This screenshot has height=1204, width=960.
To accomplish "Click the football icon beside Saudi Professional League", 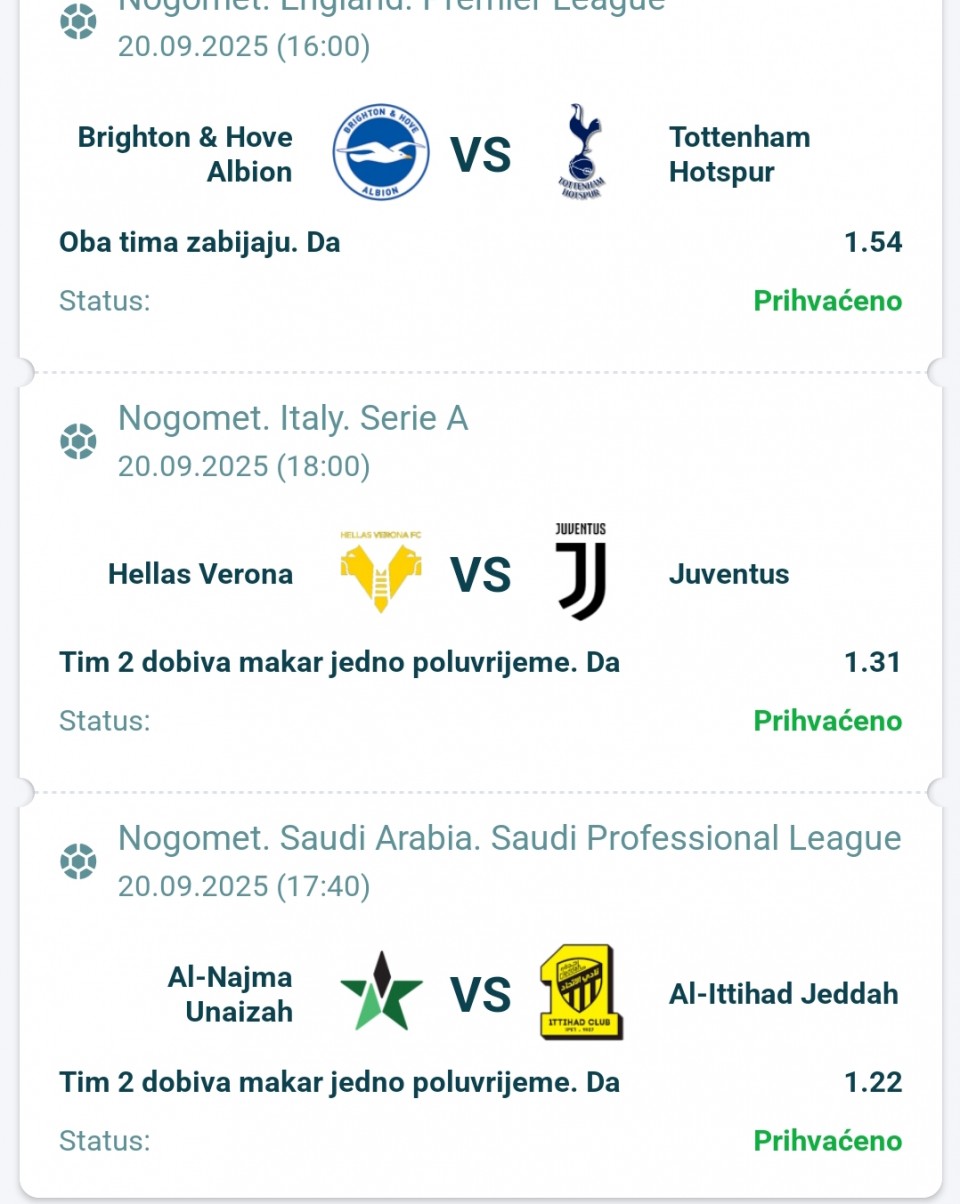I will point(78,861).
